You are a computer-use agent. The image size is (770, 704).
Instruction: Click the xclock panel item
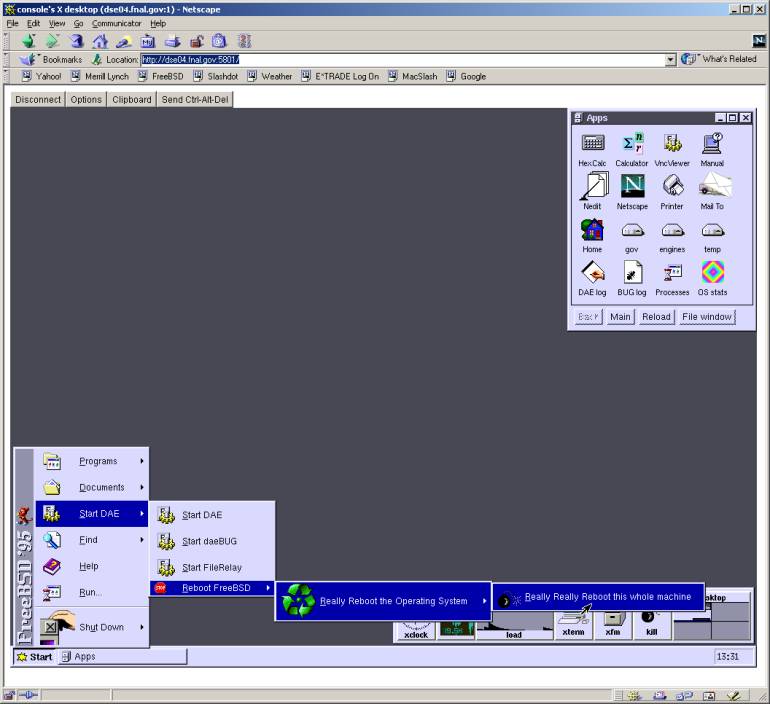click(415, 630)
